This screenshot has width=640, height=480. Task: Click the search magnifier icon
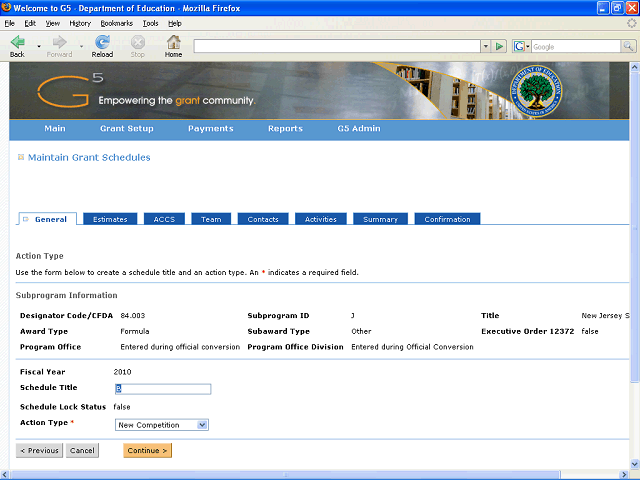tap(628, 47)
